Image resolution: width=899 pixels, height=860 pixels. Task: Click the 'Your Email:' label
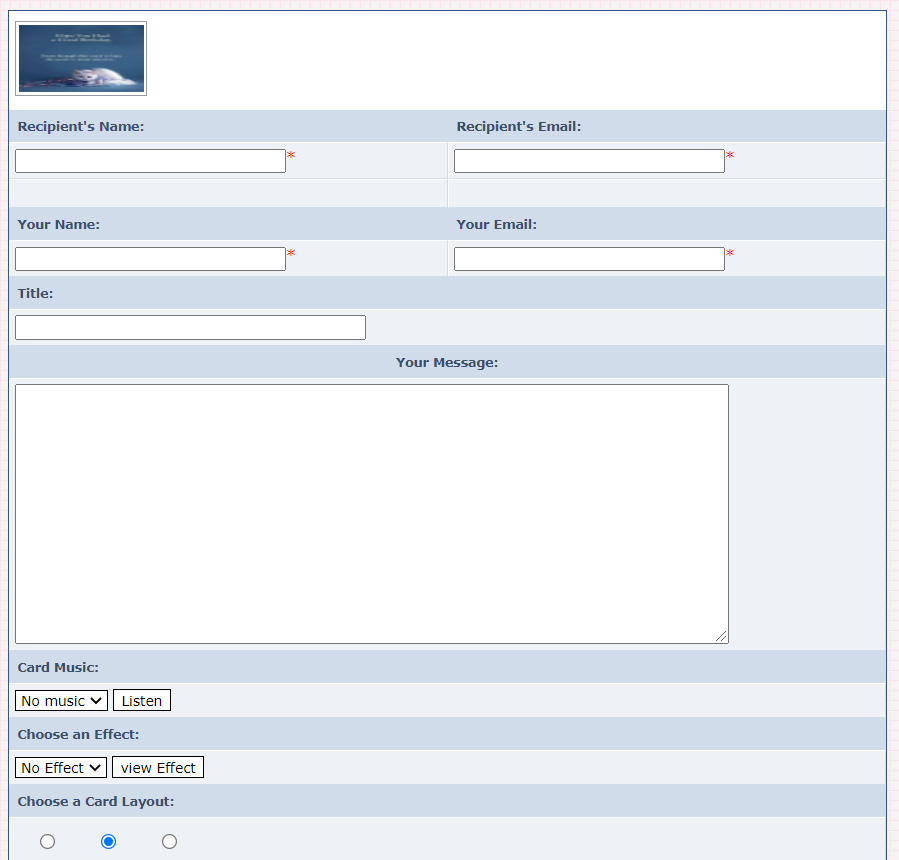point(497,225)
